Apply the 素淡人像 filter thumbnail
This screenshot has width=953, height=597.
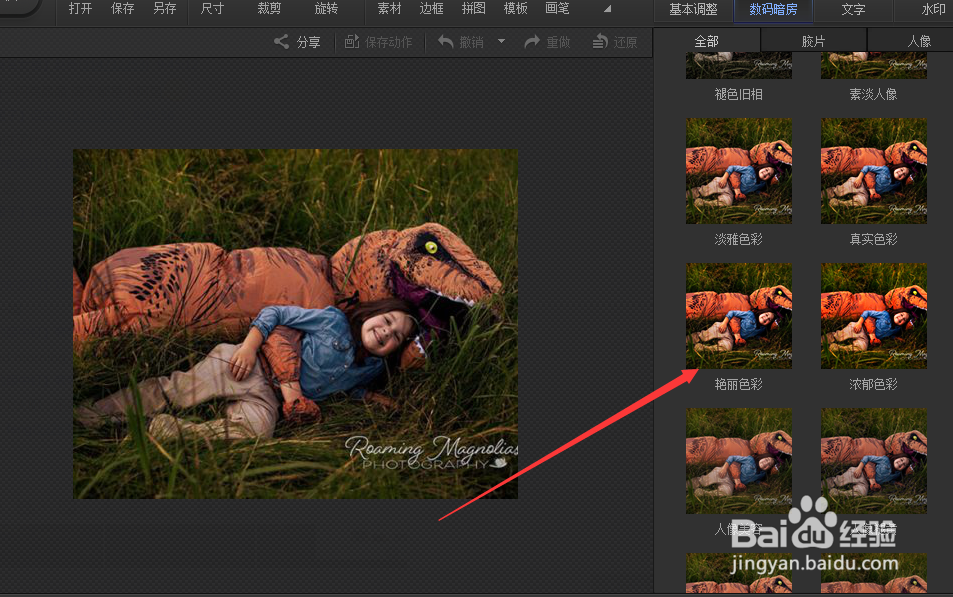click(x=874, y=66)
